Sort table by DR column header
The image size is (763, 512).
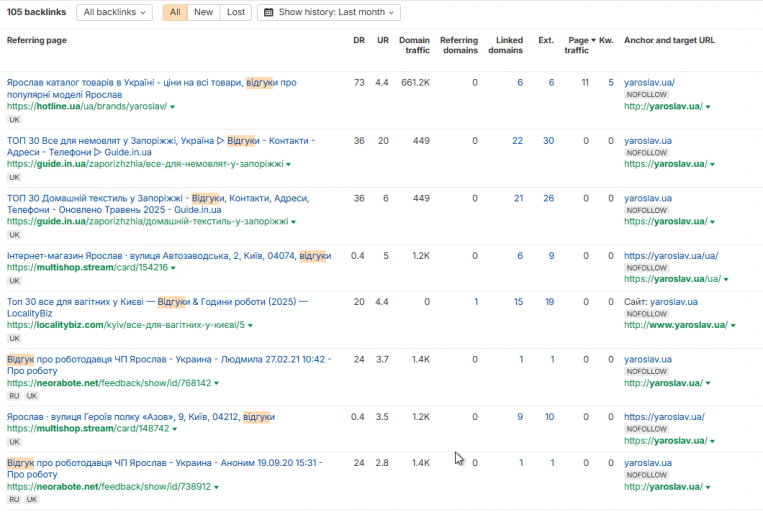coord(359,40)
